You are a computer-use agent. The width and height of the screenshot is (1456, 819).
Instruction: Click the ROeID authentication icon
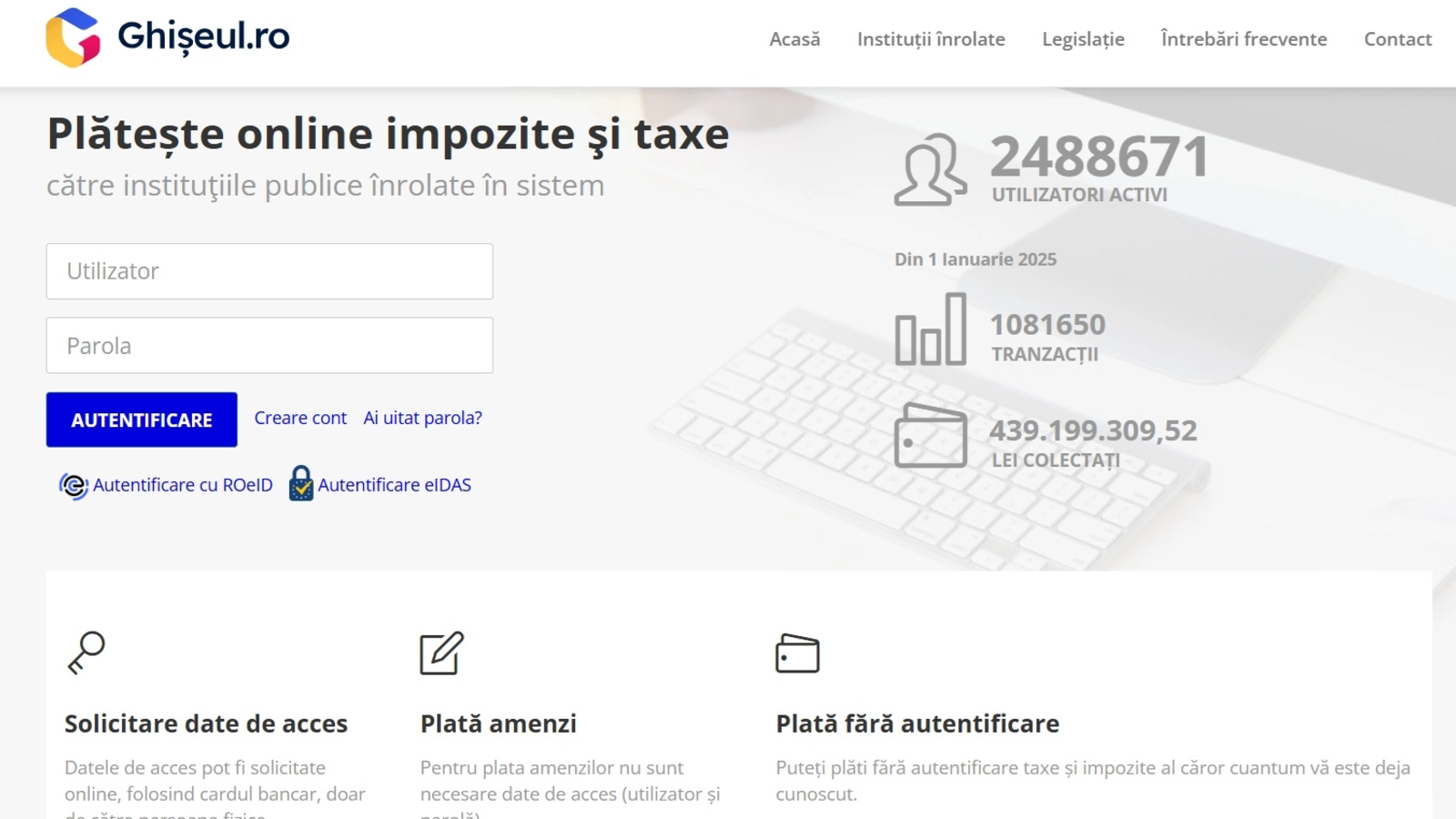point(73,486)
